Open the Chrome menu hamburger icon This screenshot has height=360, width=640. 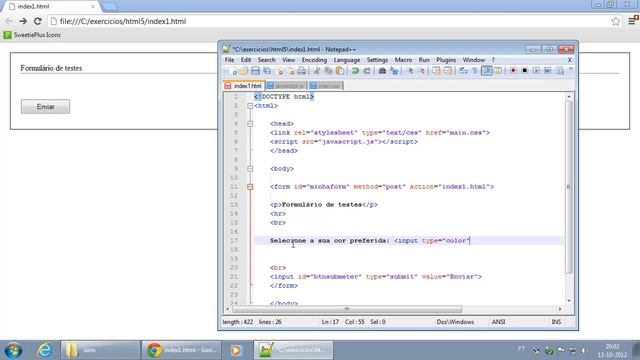coord(632,21)
